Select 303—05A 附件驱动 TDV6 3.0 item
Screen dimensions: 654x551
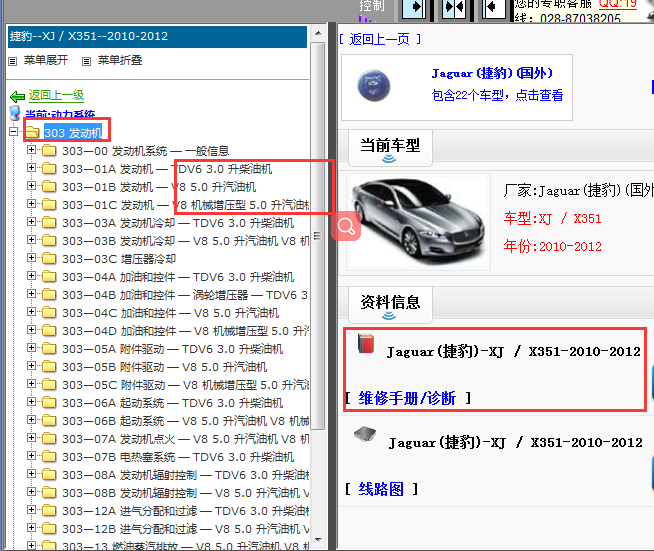[x=173, y=349]
